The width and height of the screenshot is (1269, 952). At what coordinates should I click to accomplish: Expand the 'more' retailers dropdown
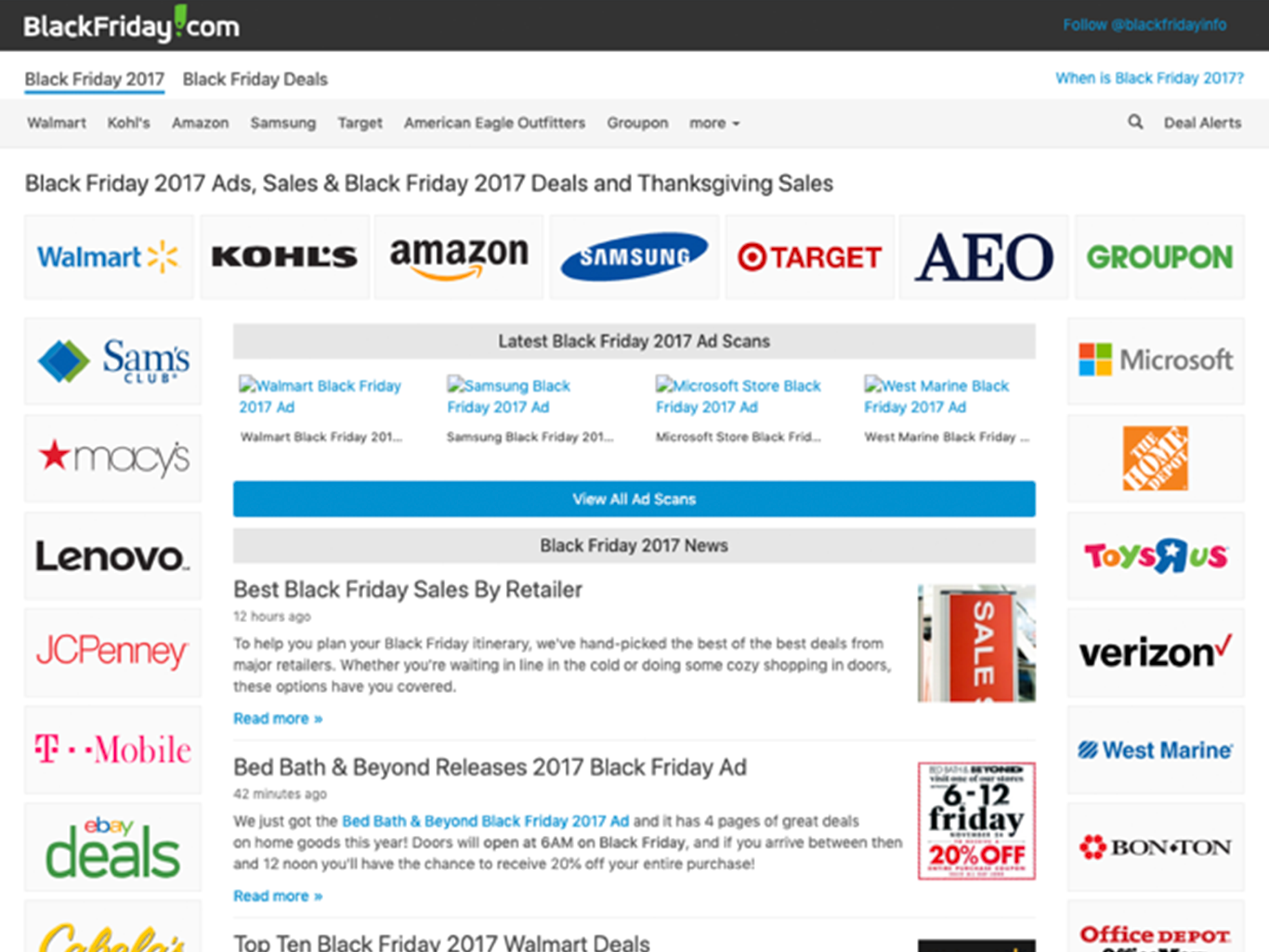coord(714,123)
